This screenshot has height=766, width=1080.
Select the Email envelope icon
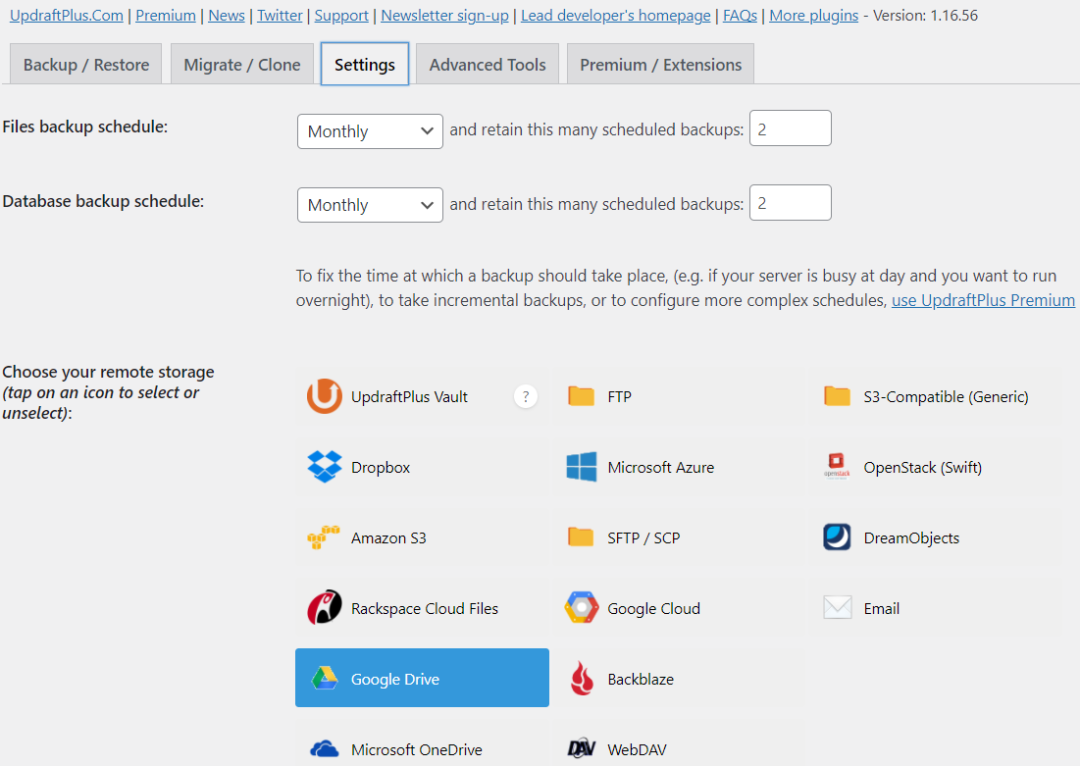(x=838, y=608)
